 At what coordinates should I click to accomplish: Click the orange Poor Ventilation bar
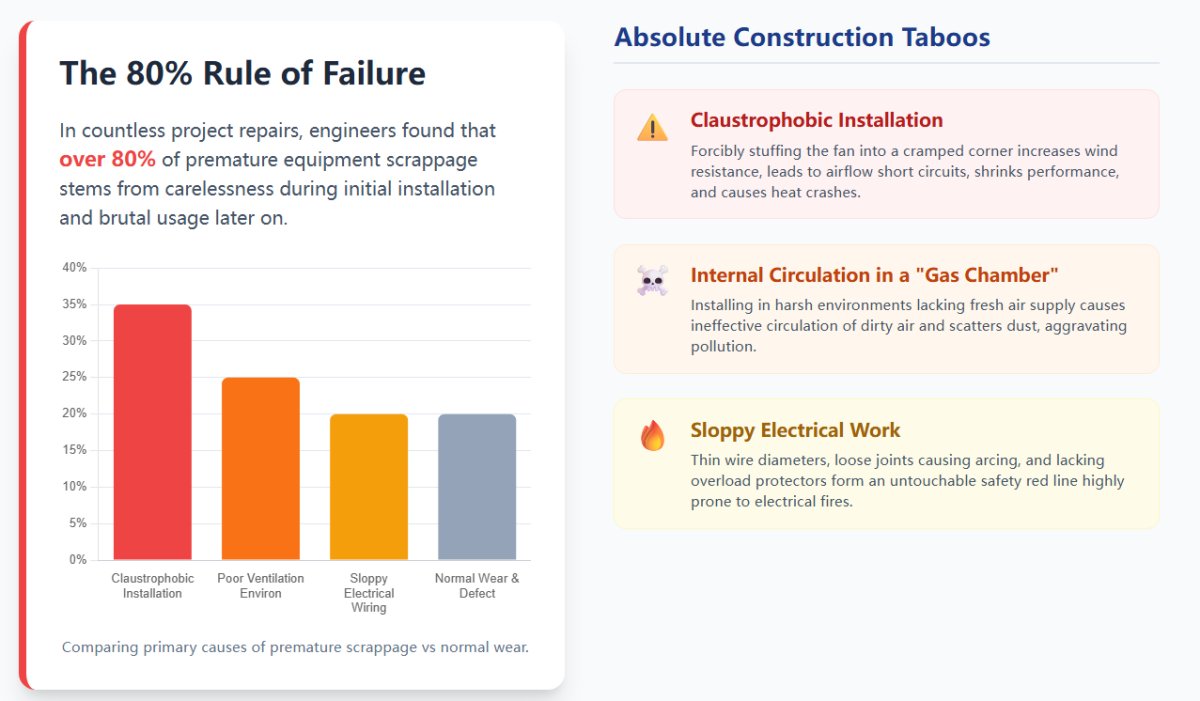pos(260,468)
